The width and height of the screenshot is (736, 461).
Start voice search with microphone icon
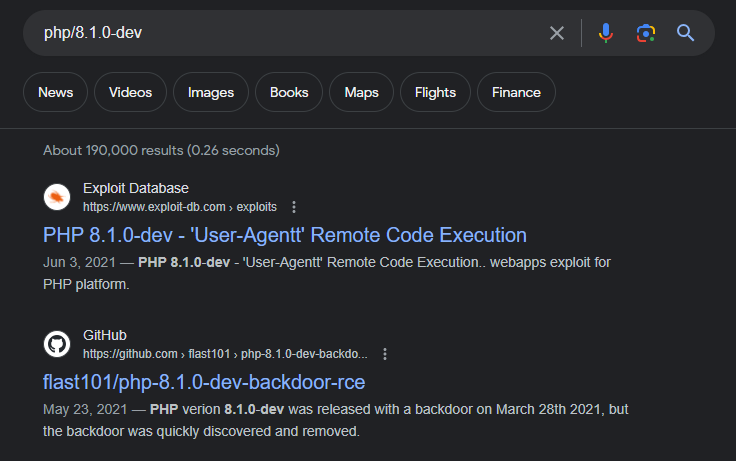click(x=605, y=33)
